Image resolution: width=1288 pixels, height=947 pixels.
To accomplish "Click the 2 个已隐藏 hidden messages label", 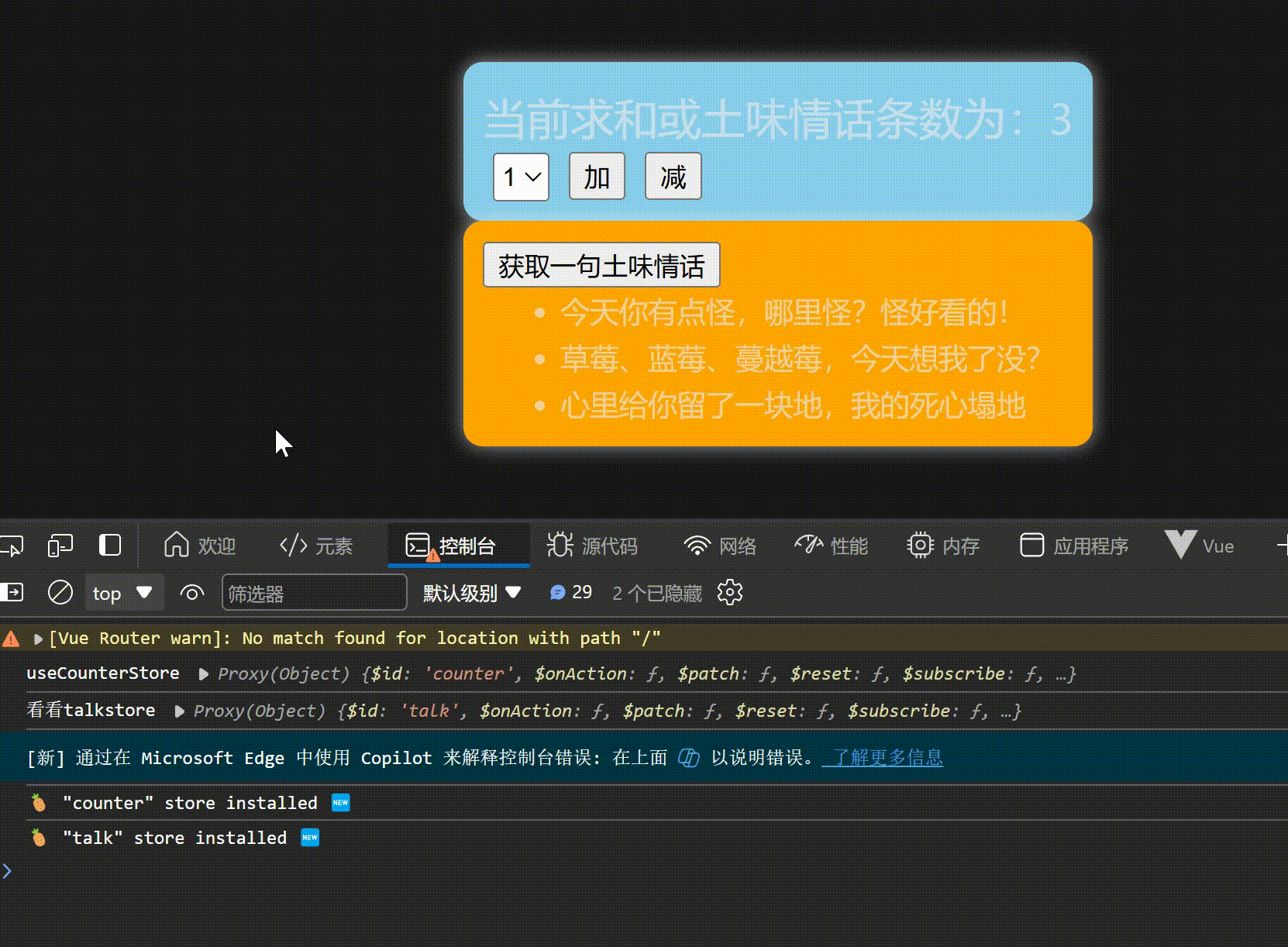I will point(657,593).
